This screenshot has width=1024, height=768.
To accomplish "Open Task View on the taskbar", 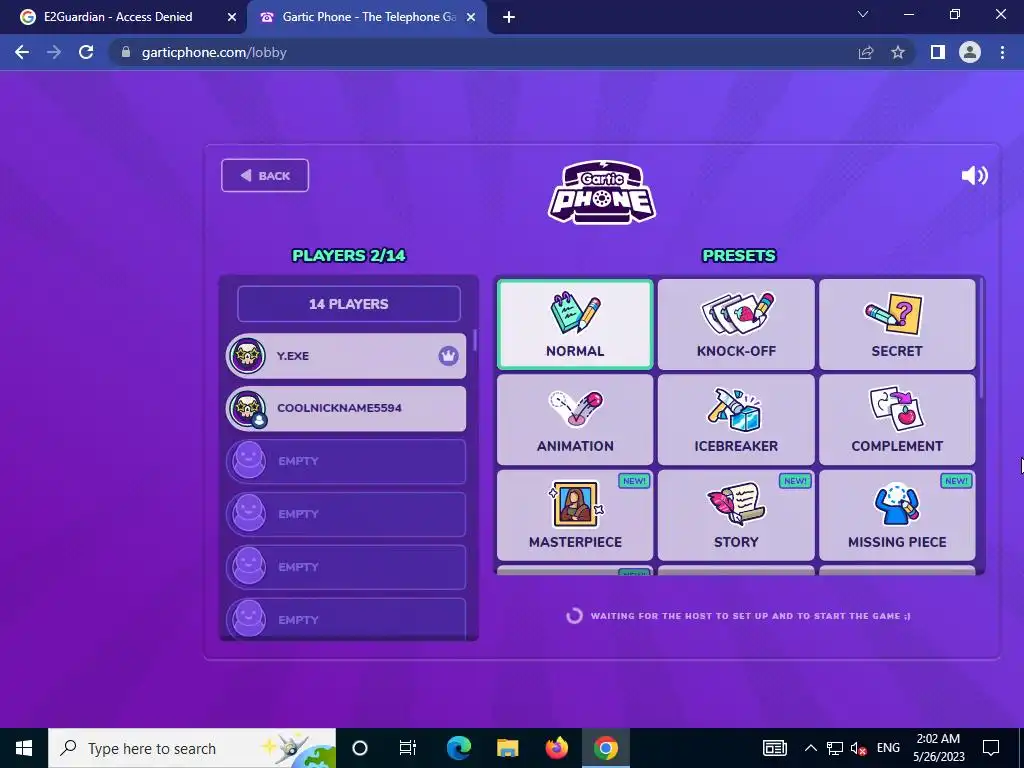I will [x=408, y=748].
